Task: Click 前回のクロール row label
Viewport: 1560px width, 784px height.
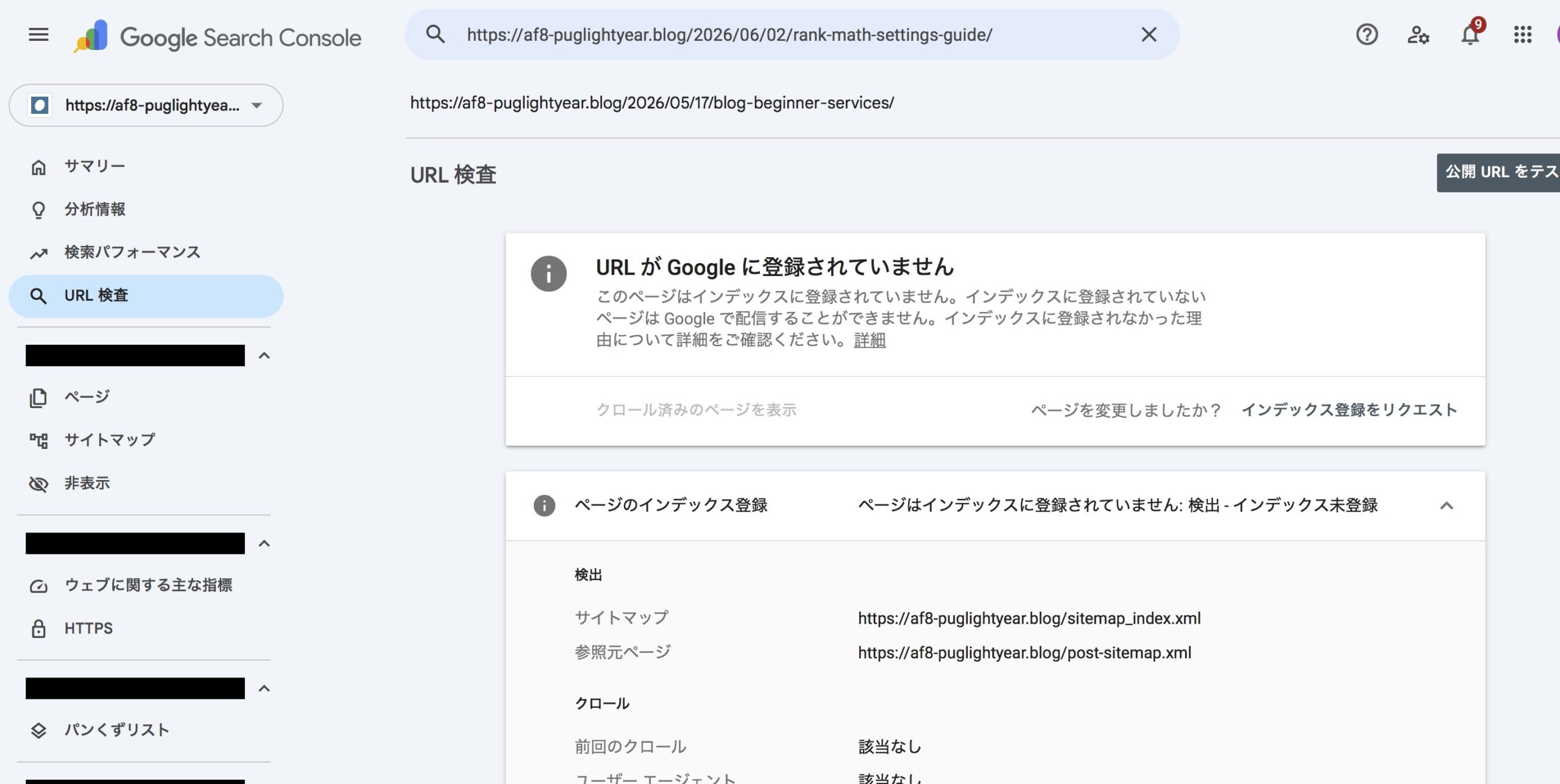Action: 631,746
